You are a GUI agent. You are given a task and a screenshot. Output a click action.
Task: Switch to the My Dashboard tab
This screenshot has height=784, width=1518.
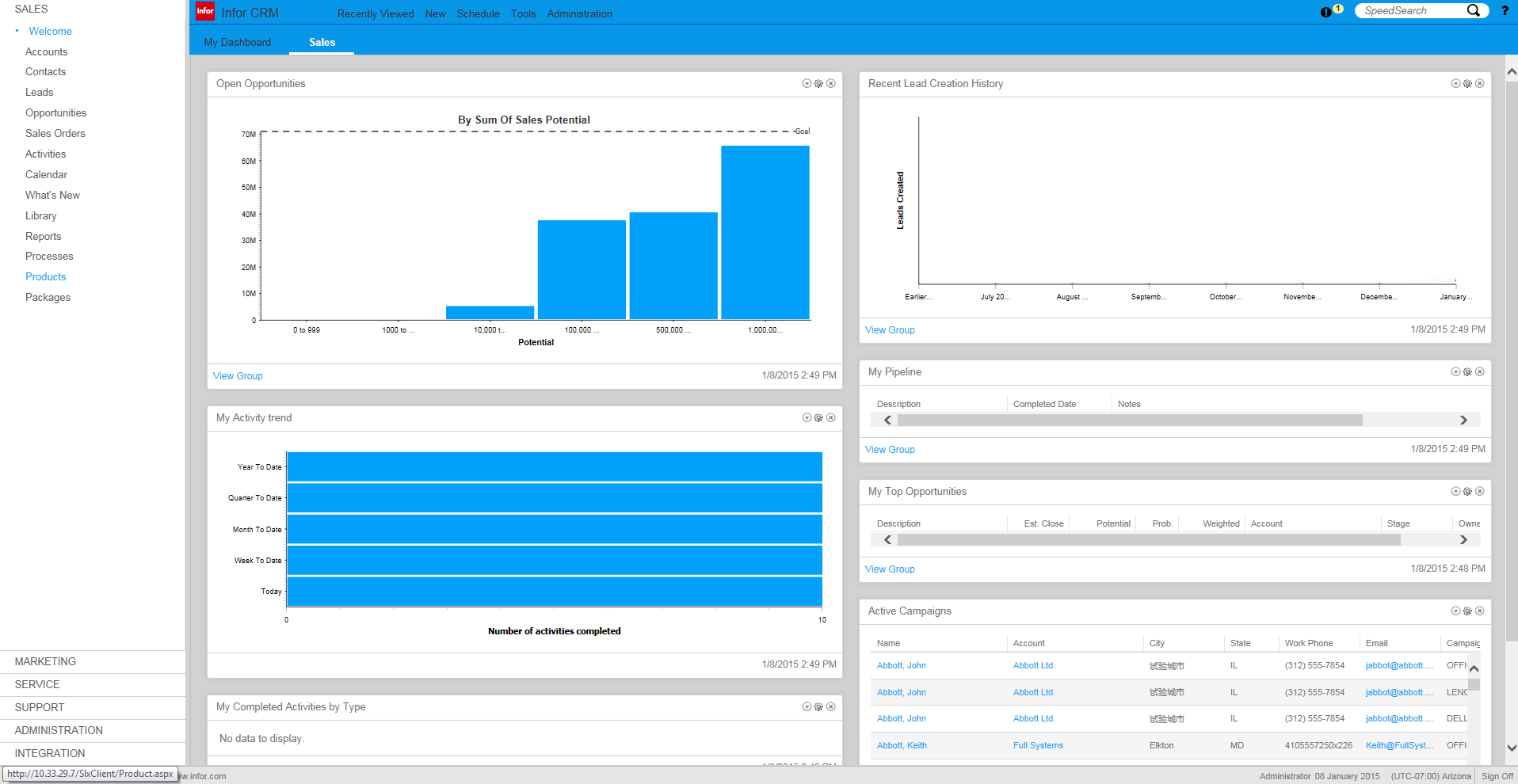click(x=238, y=43)
